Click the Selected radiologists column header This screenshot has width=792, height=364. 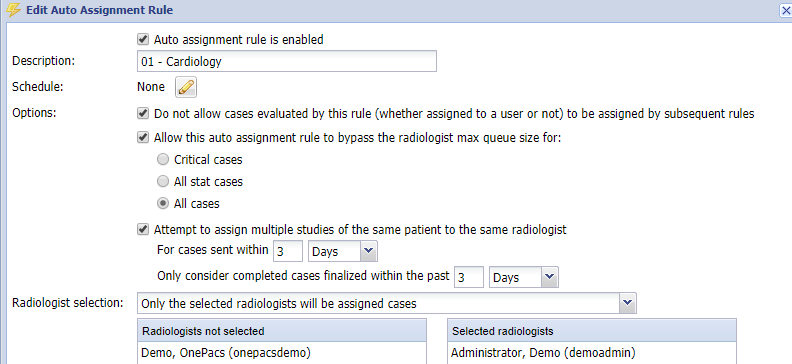(592, 331)
